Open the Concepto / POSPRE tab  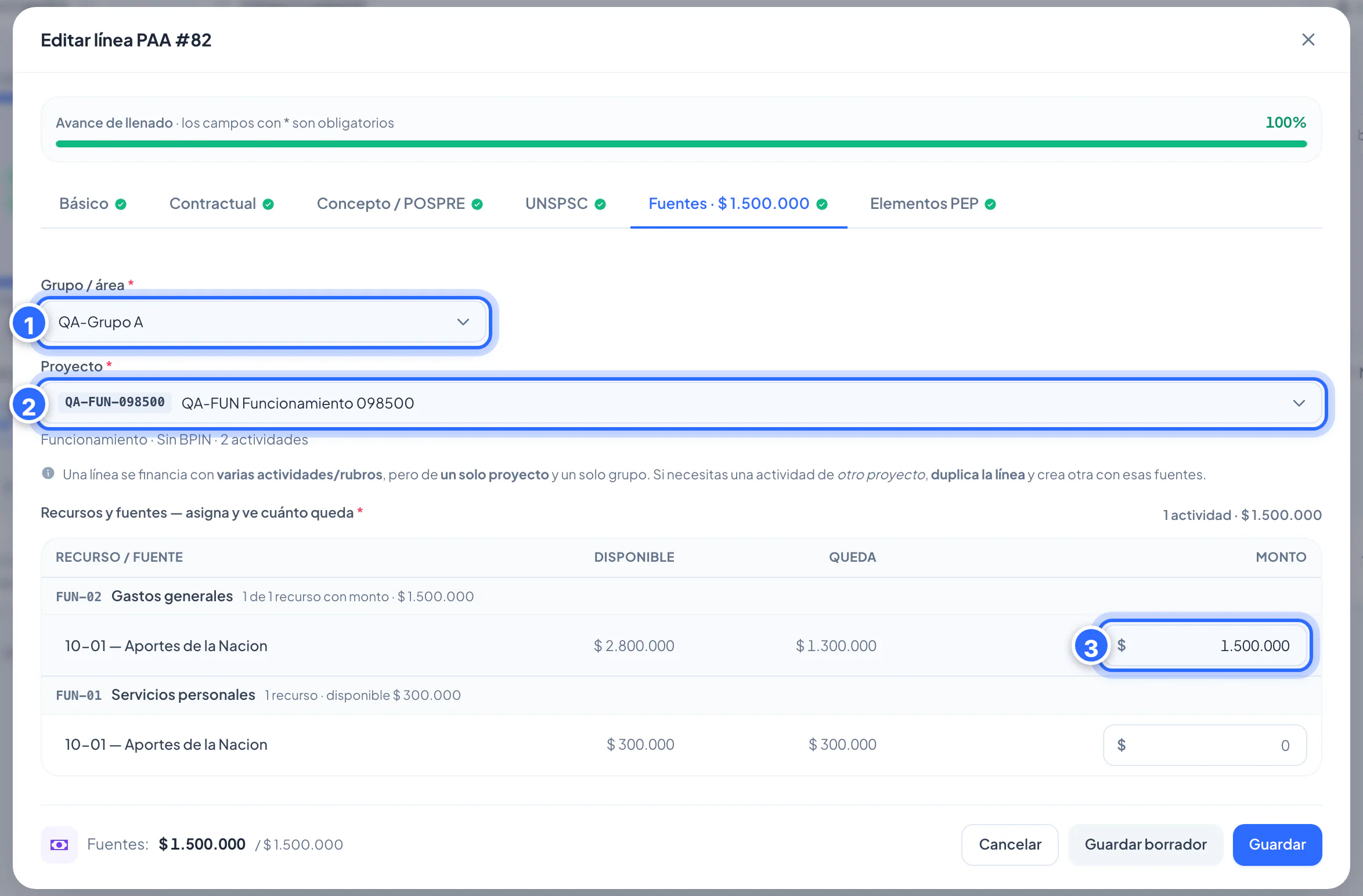coord(399,204)
